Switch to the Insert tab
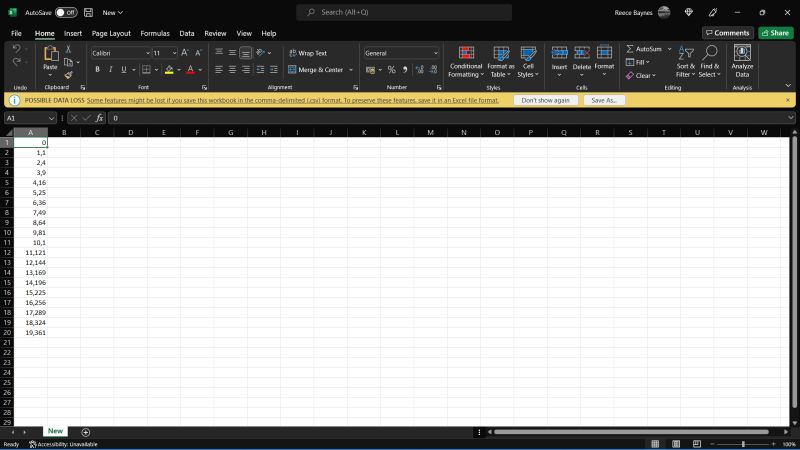The image size is (800, 450). [x=73, y=33]
